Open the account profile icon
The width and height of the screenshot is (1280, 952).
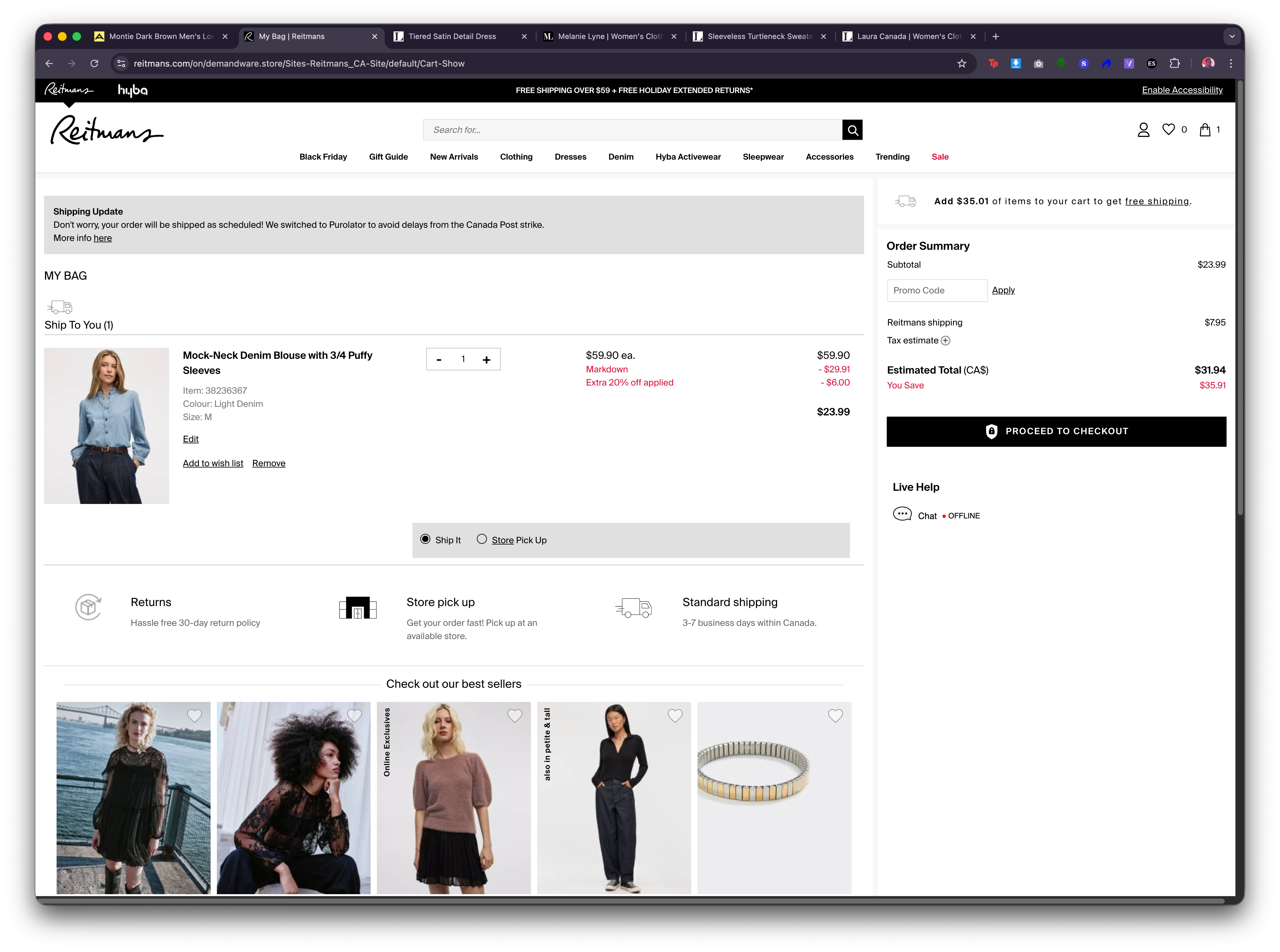[x=1143, y=130]
